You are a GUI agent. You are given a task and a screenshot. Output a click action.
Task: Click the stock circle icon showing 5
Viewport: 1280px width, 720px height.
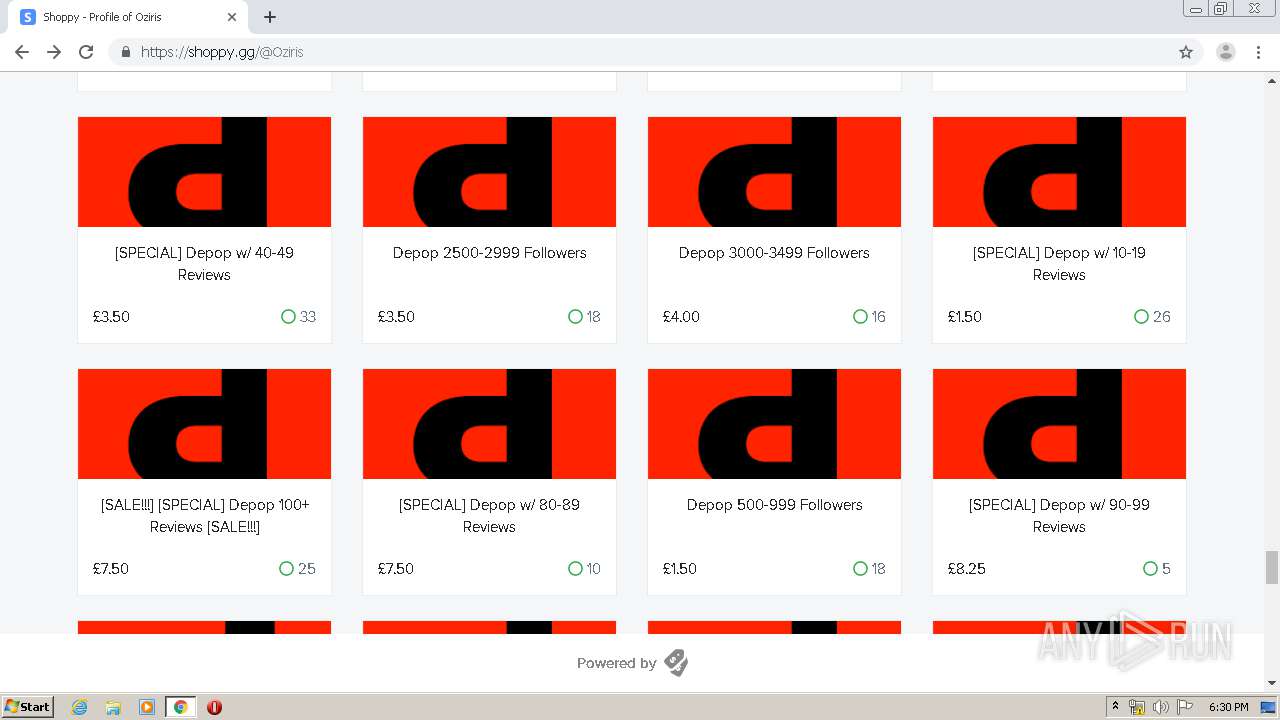(1150, 569)
